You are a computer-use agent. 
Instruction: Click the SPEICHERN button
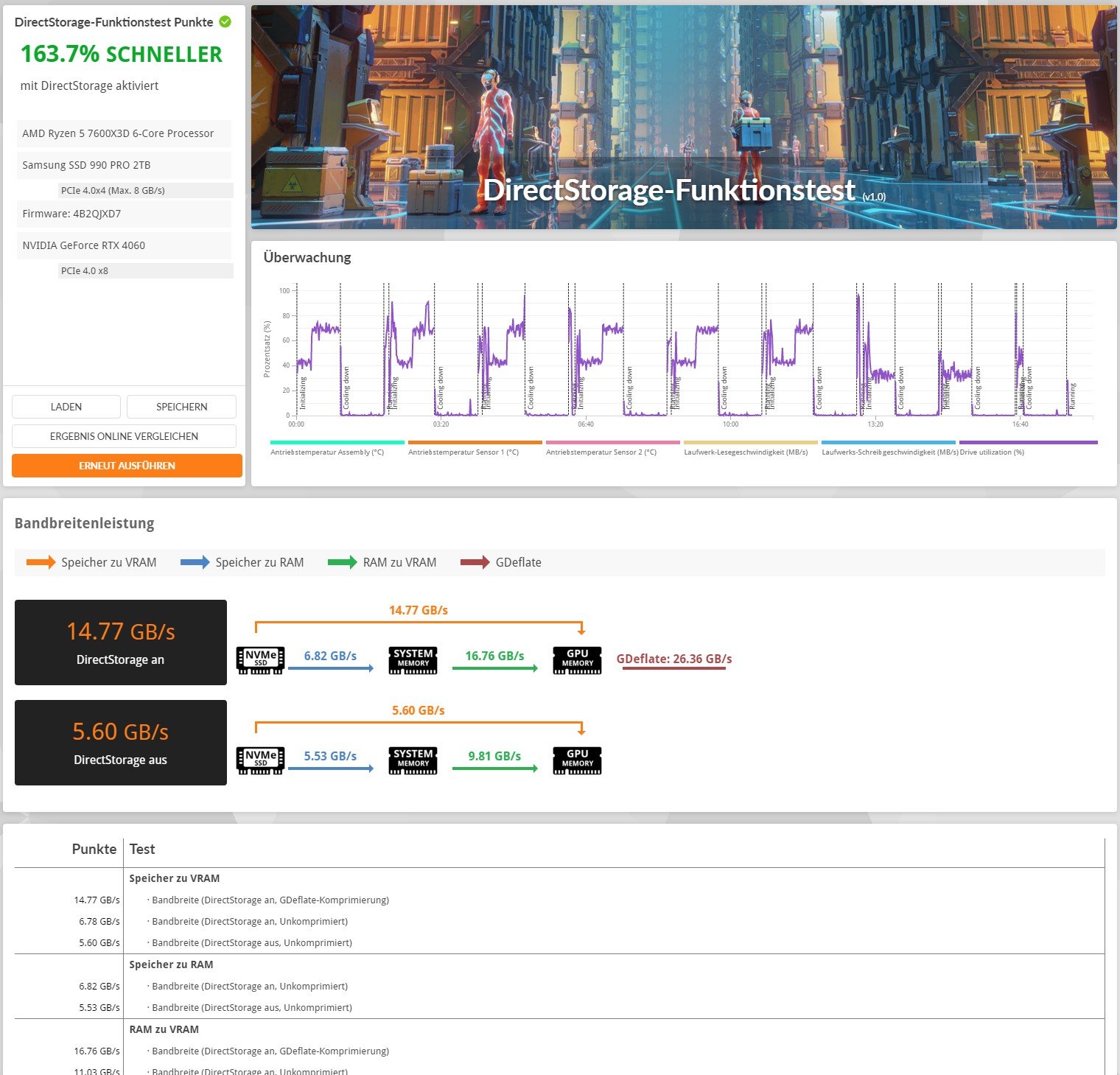(x=181, y=407)
